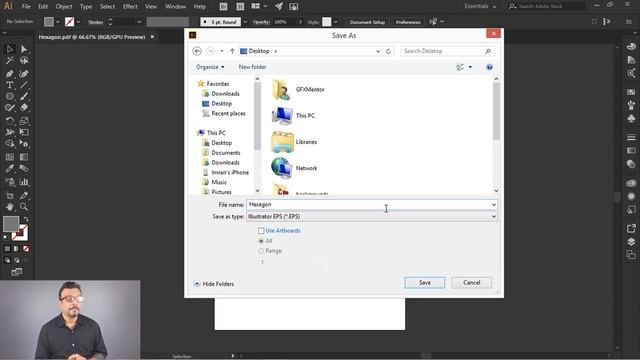Open the Window menu
The image size is (640, 360).
coord(176,7)
